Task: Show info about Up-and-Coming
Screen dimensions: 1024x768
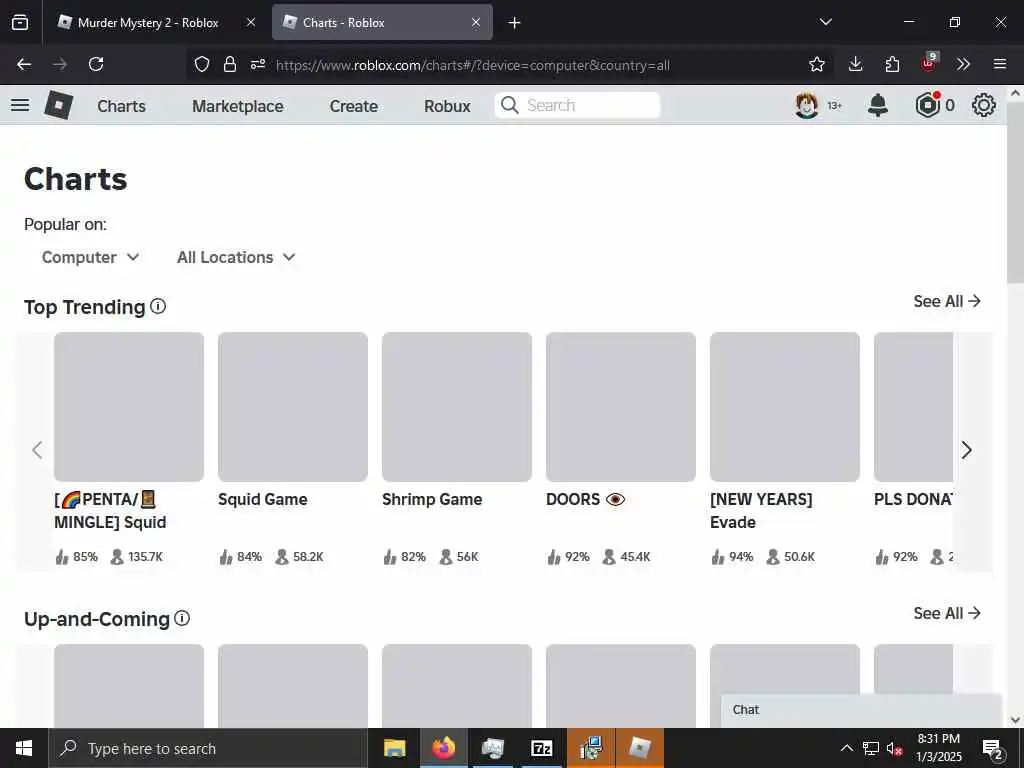Action: (x=182, y=618)
